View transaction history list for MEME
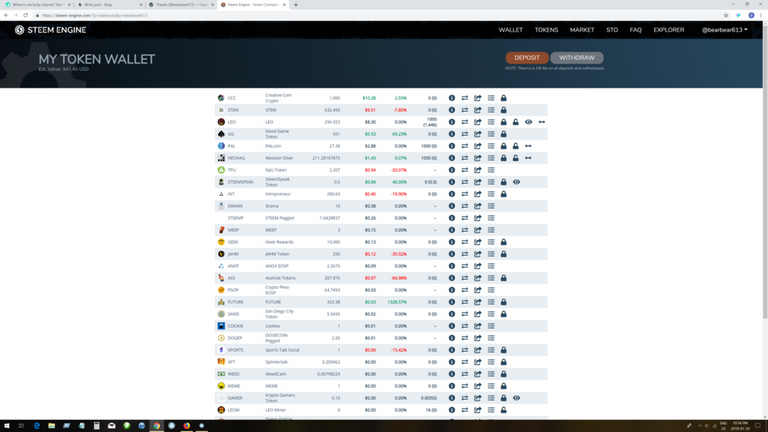Screen dimensions: 768x432 491,386
